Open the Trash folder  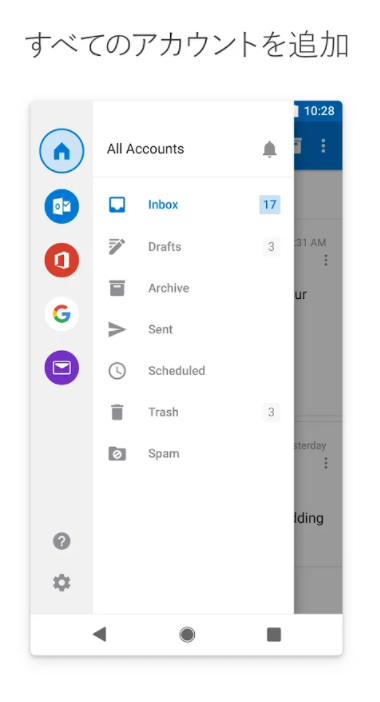pos(193,412)
